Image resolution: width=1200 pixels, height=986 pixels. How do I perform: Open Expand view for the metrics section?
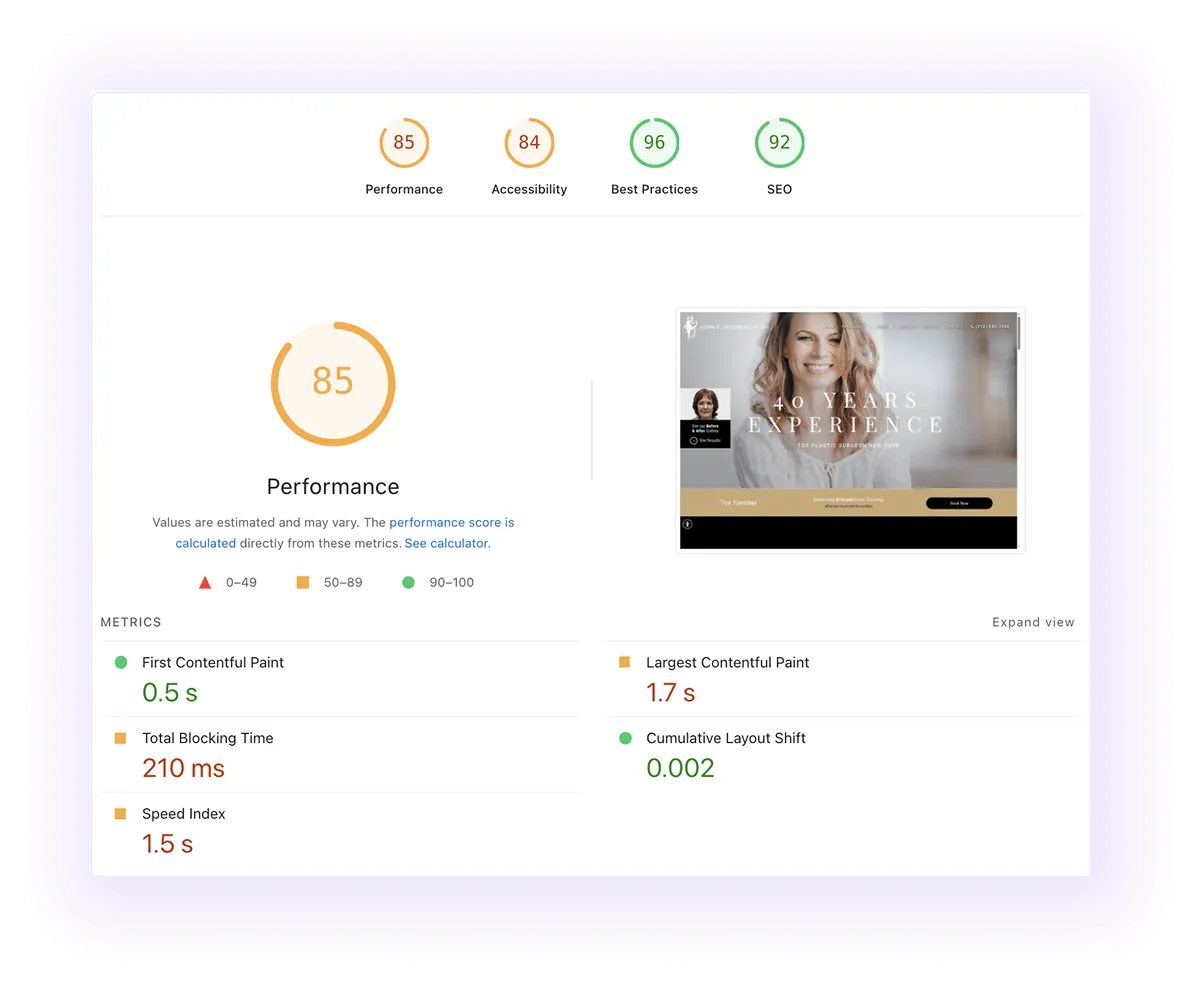click(x=1033, y=621)
